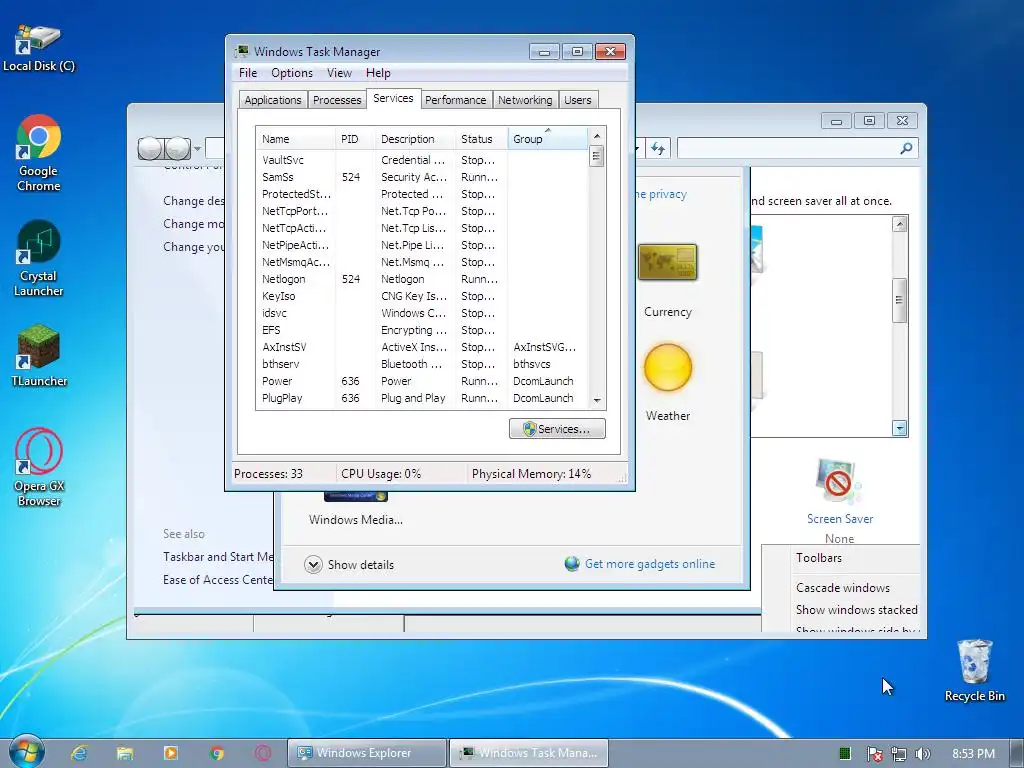Select the bthserv service row
This screenshot has width=1024, height=768.
(422, 364)
